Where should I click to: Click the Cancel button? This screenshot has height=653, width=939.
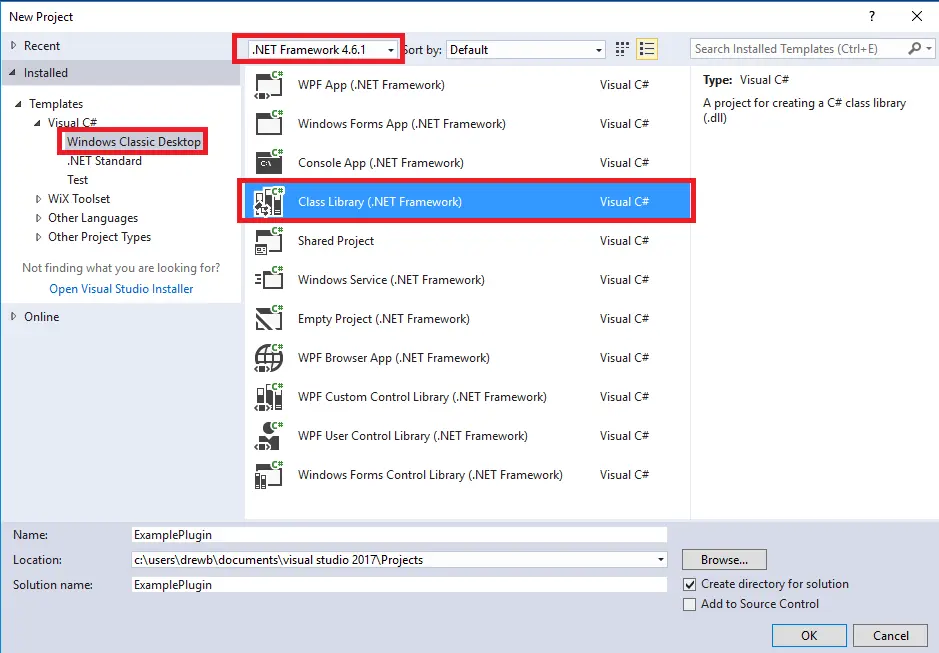click(x=890, y=636)
